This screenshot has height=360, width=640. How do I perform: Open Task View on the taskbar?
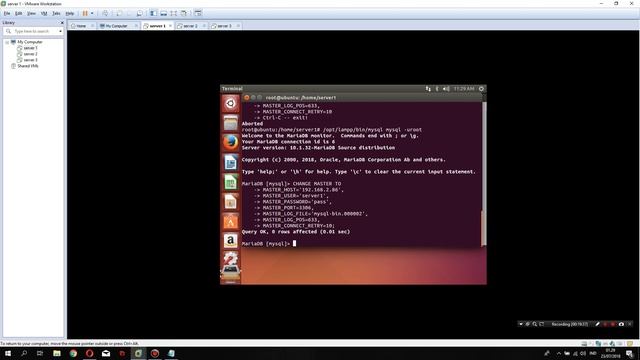pyautogui.click(x=40, y=353)
